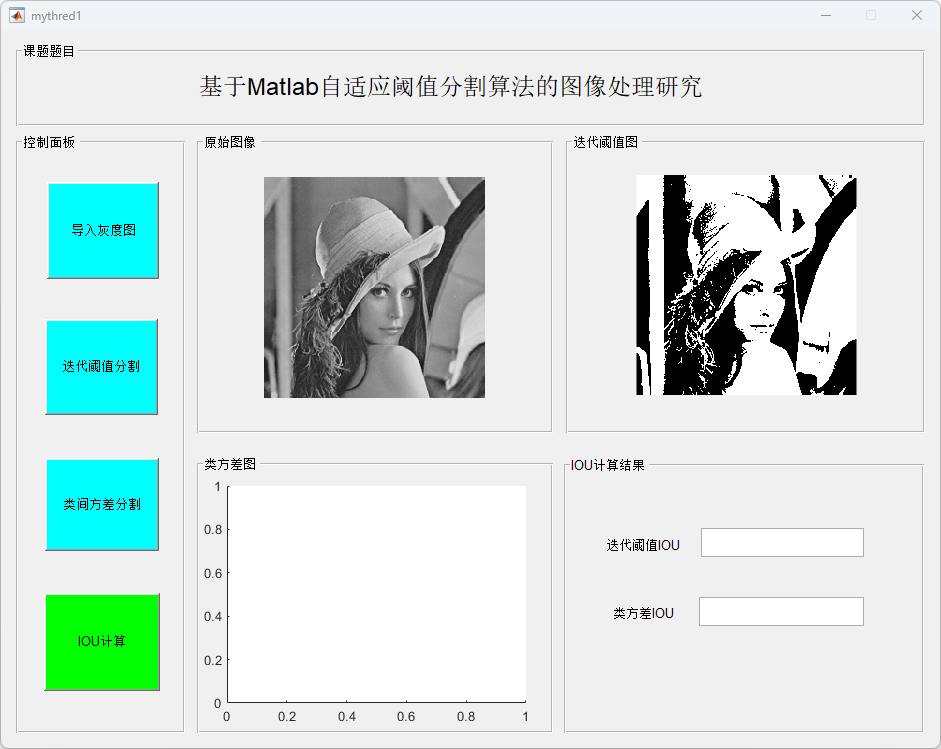Close the mythred1 window
941x749 pixels.
[916, 16]
